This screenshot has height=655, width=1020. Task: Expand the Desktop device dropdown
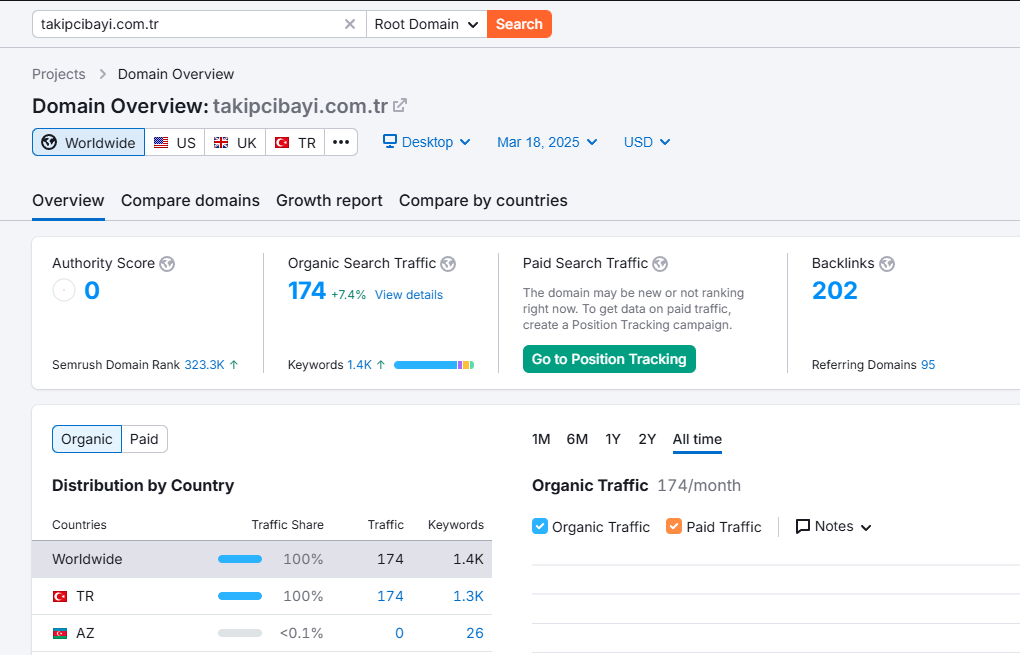427,142
